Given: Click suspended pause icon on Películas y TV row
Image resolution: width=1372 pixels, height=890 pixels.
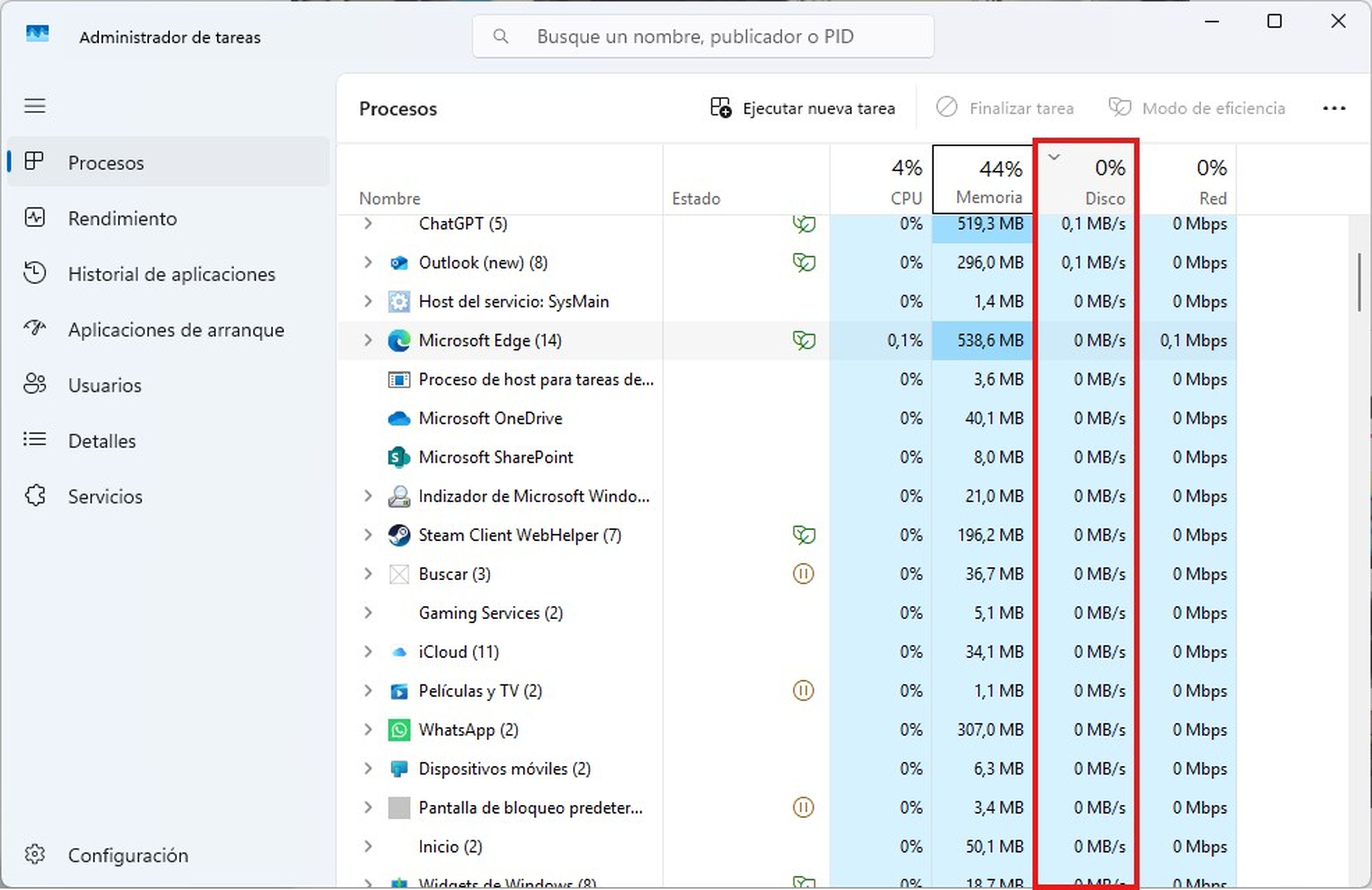Looking at the screenshot, I should click(803, 690).
